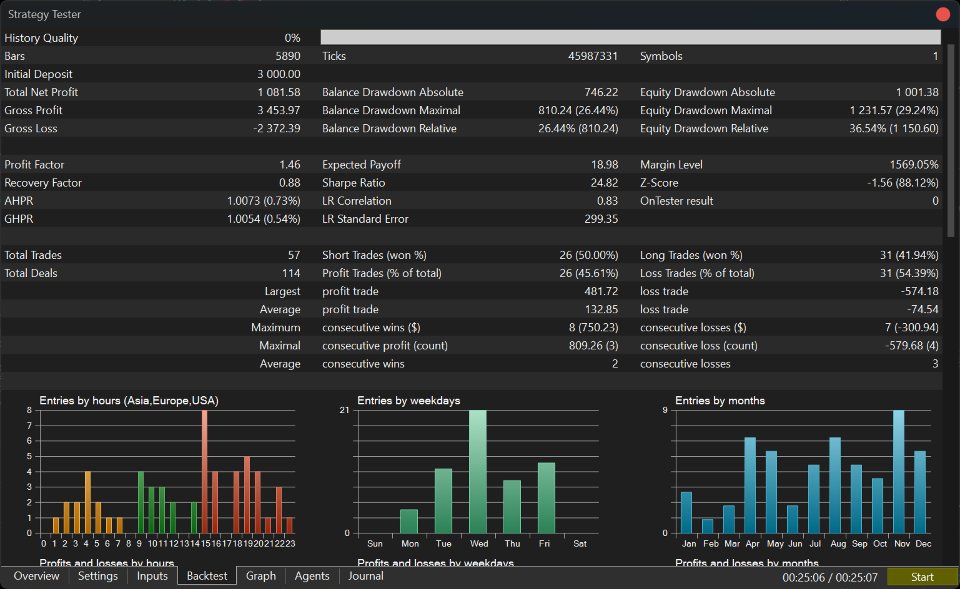Click the Symbols value 1
This screenshot has width=960, height=589.
[x=936, y=56]
